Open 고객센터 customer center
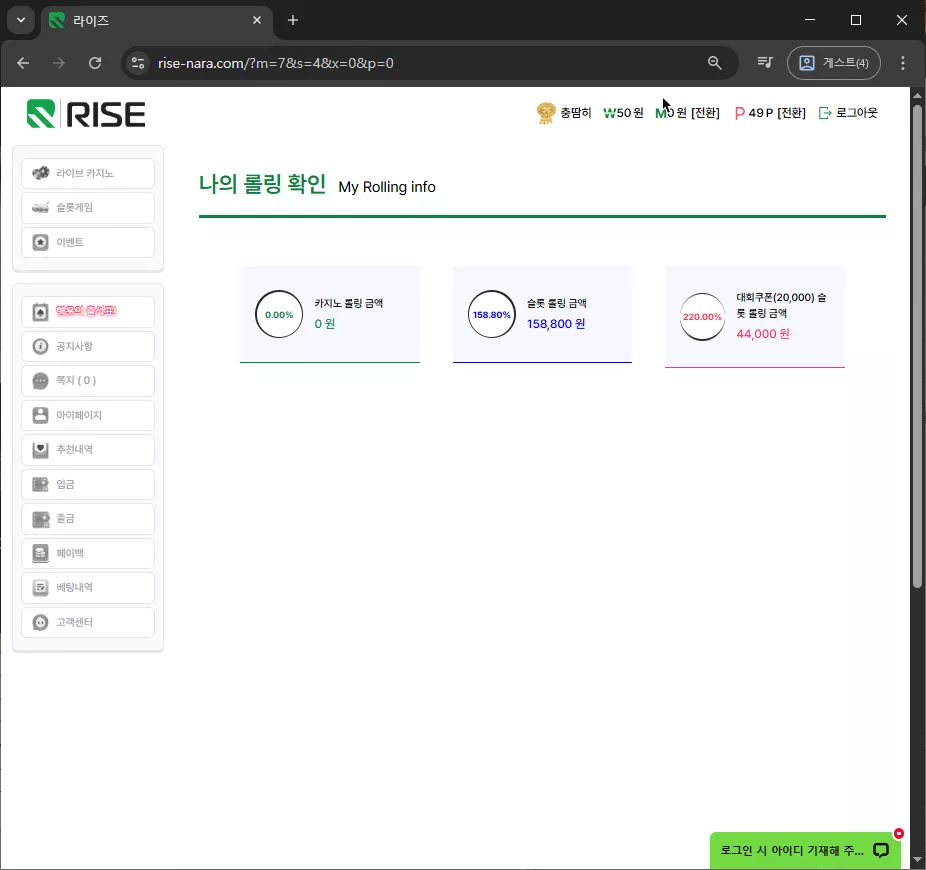This screenshot has height=870, width=926. (x=88, y=623)
